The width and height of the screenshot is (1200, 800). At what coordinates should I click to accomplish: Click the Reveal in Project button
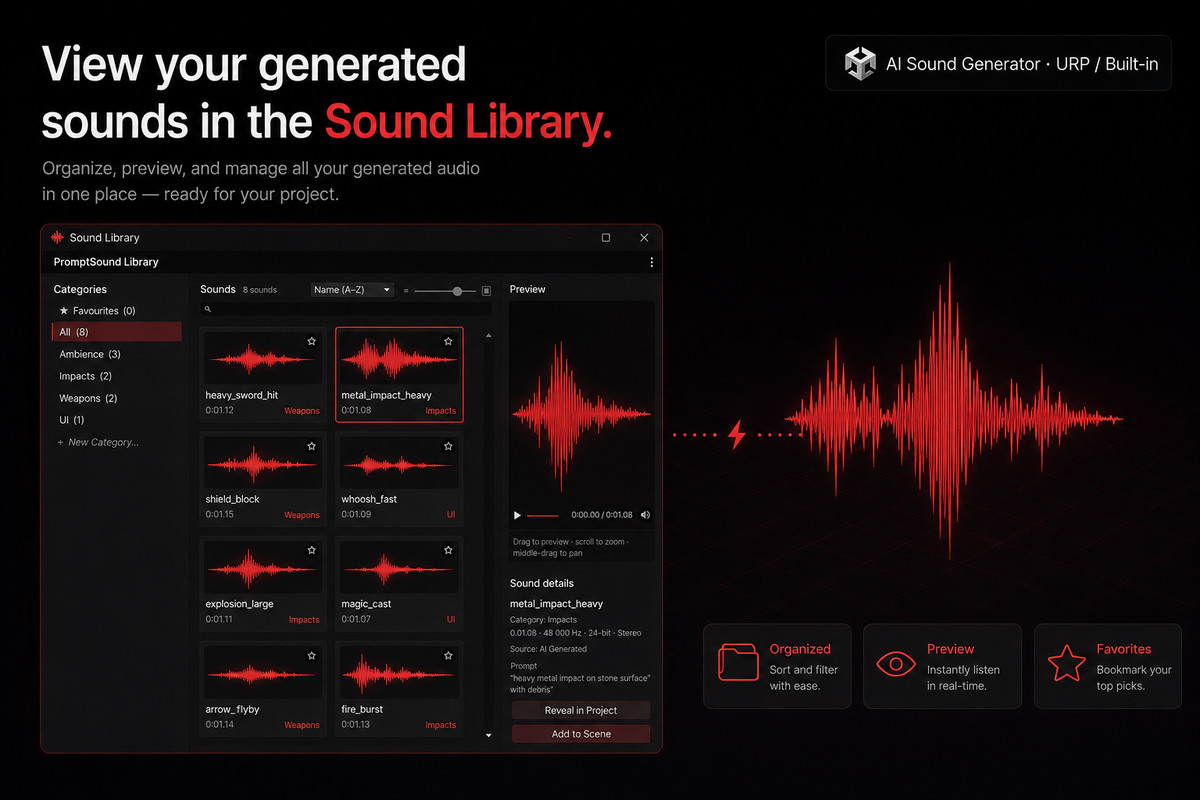coord(581,710)
